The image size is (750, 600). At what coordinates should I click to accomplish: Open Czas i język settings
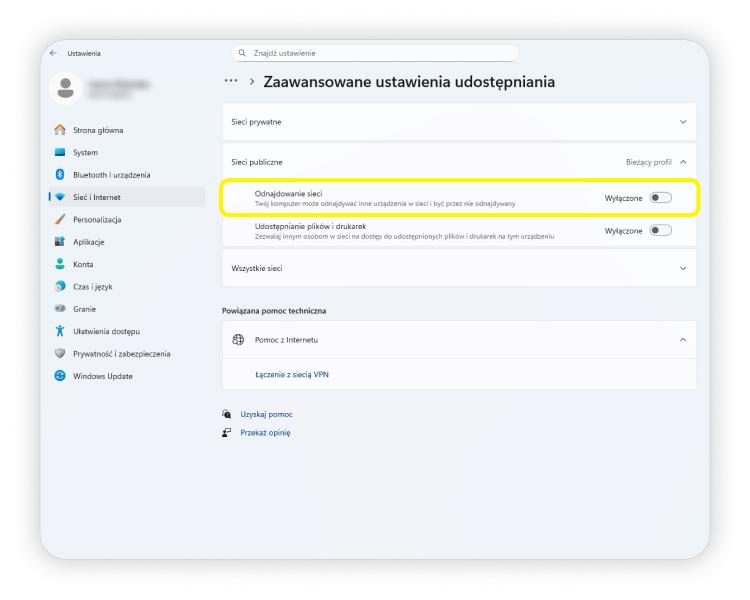[x=127, y=287]
